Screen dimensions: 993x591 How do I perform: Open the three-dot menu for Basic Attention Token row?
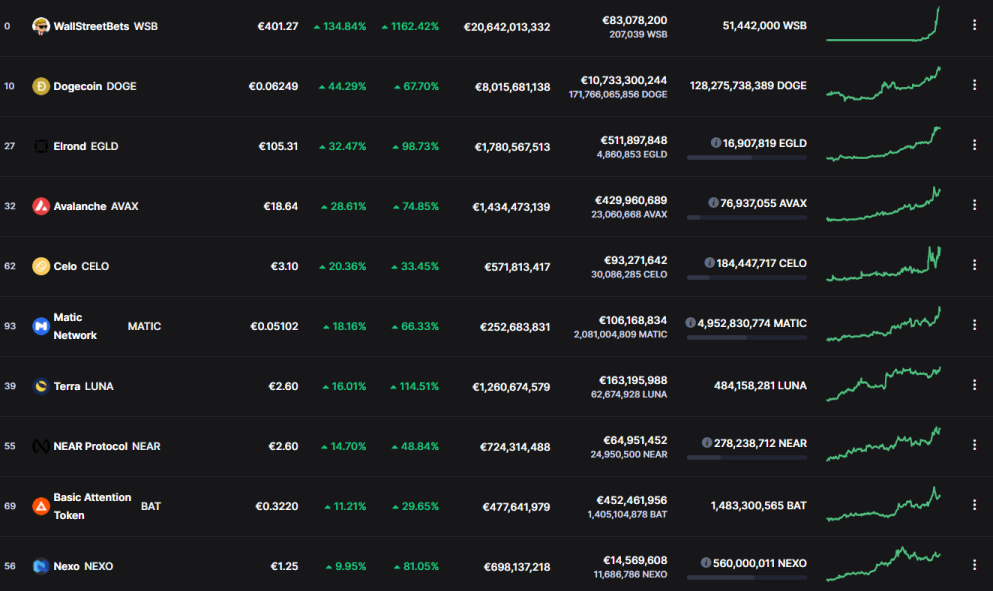point(974,505)
